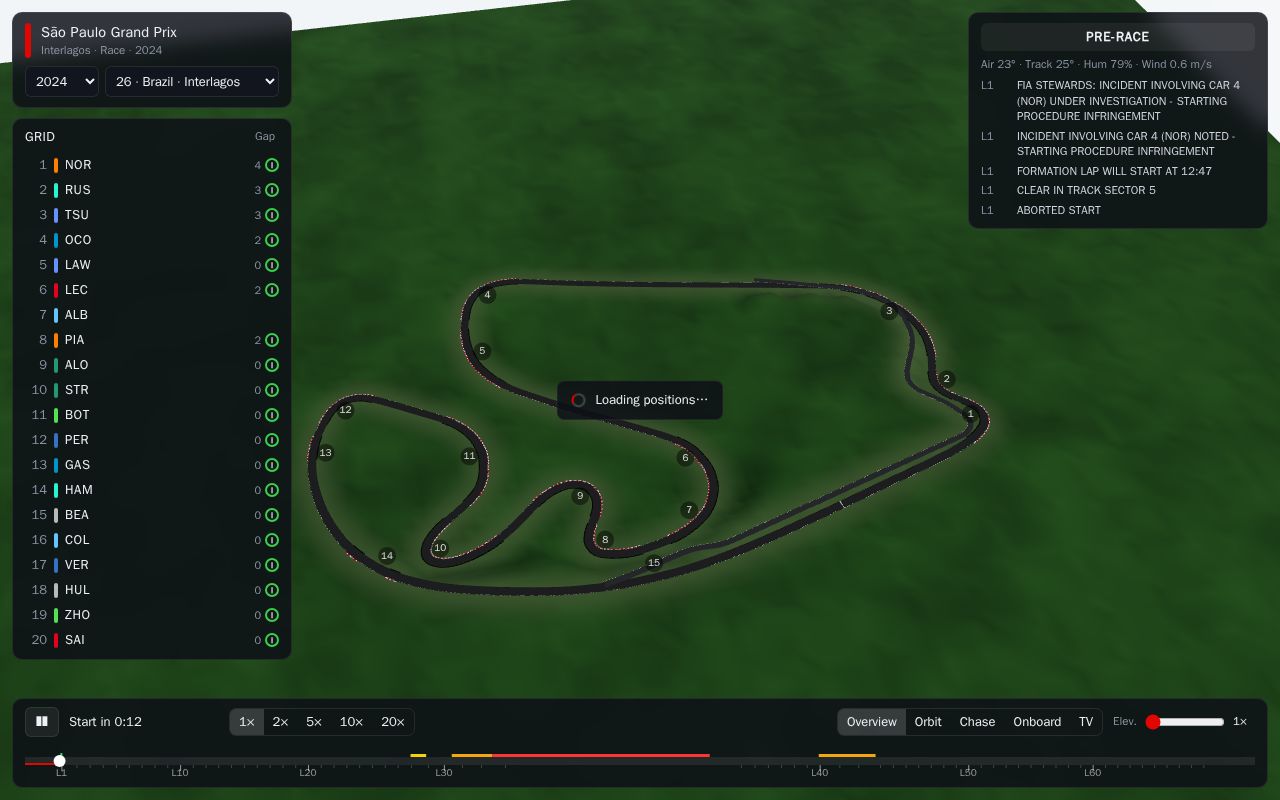The width and height of the screenshot is (1280, 800).
Task: Open the season year dropdown showing 2024
Action: [62, 82]
